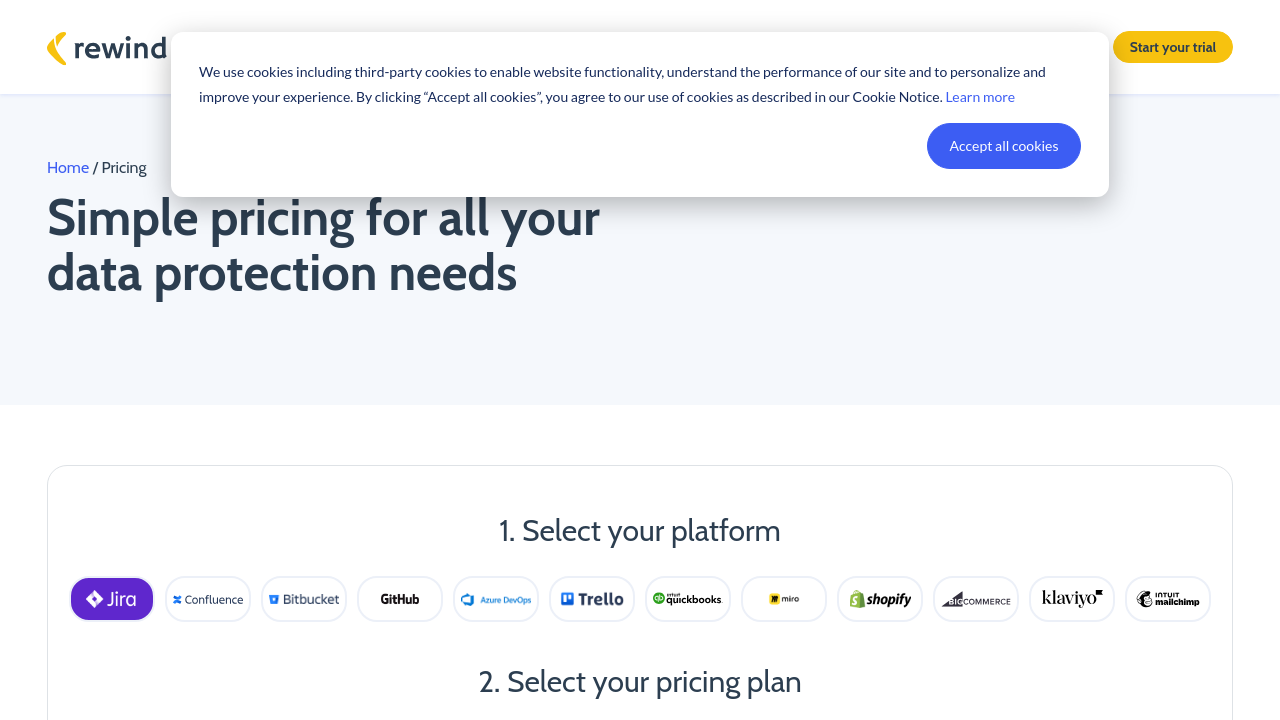Click the Select your platform heading

640,531
